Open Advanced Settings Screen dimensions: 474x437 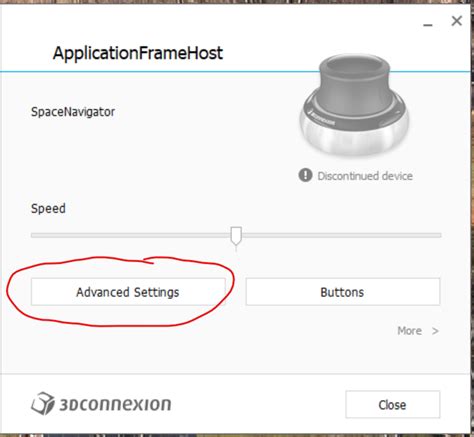coord(128,292)
